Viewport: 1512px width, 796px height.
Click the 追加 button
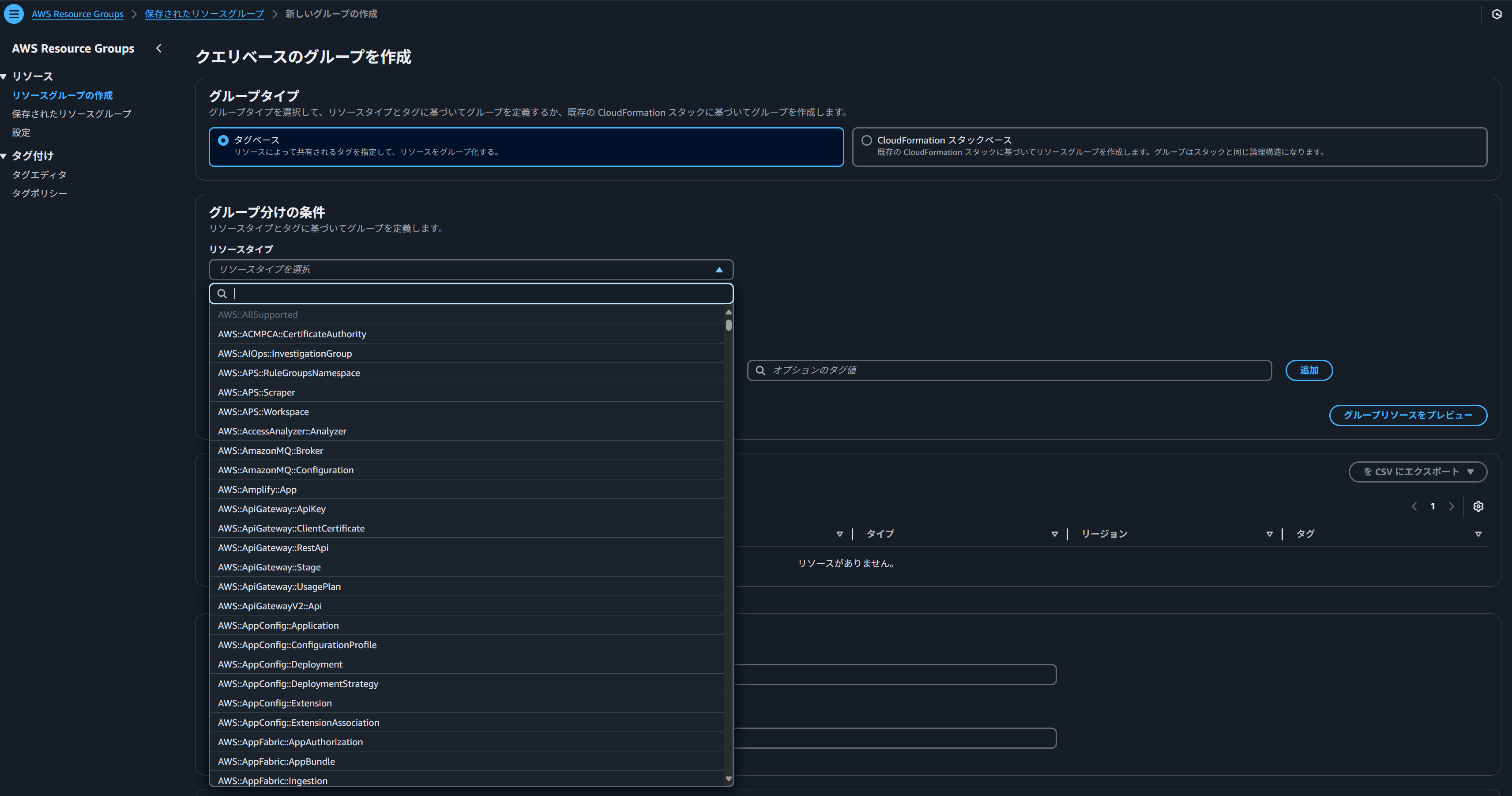pos(1309,370)
